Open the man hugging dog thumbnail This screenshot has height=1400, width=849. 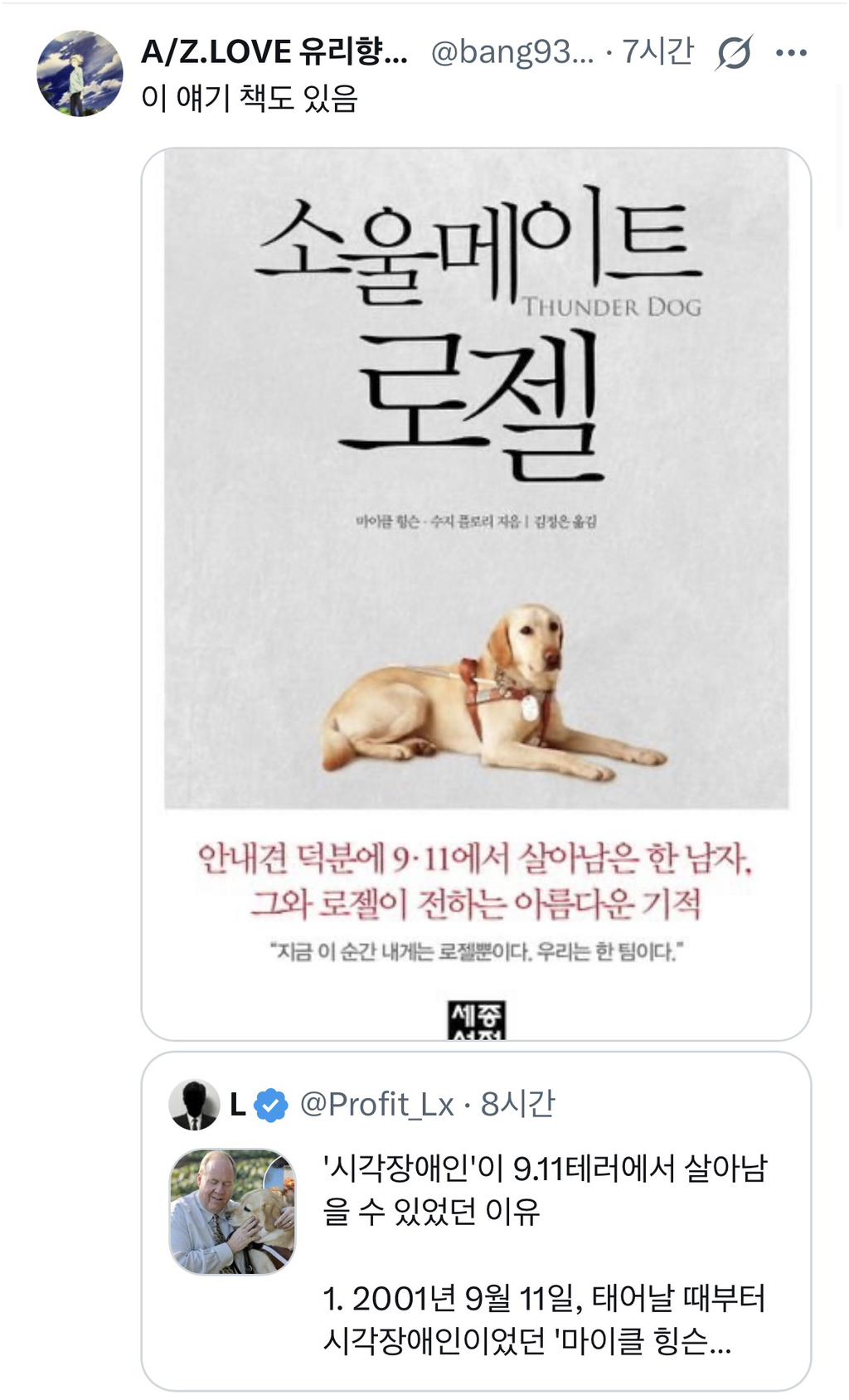point(233,1212)
